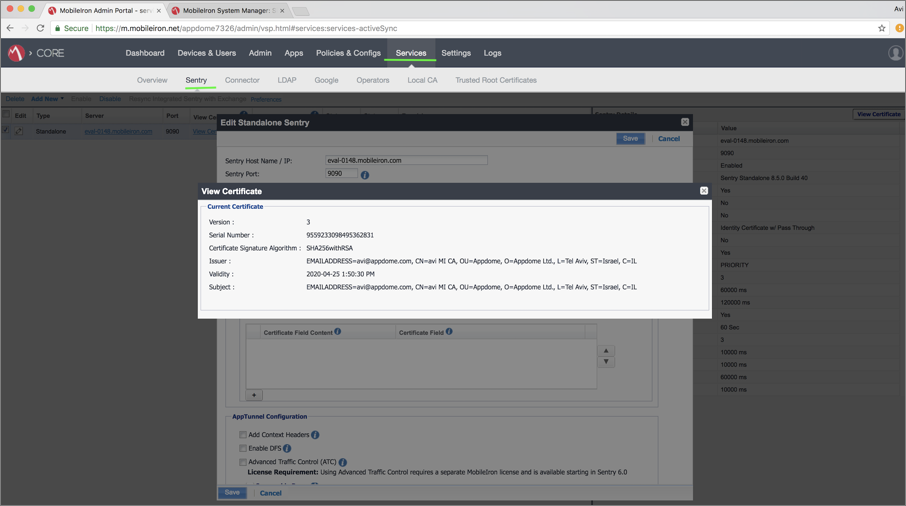Click the Certificate Field Content info icon
The height and width of the screenshot is (506, 906).
click(337, 332)
